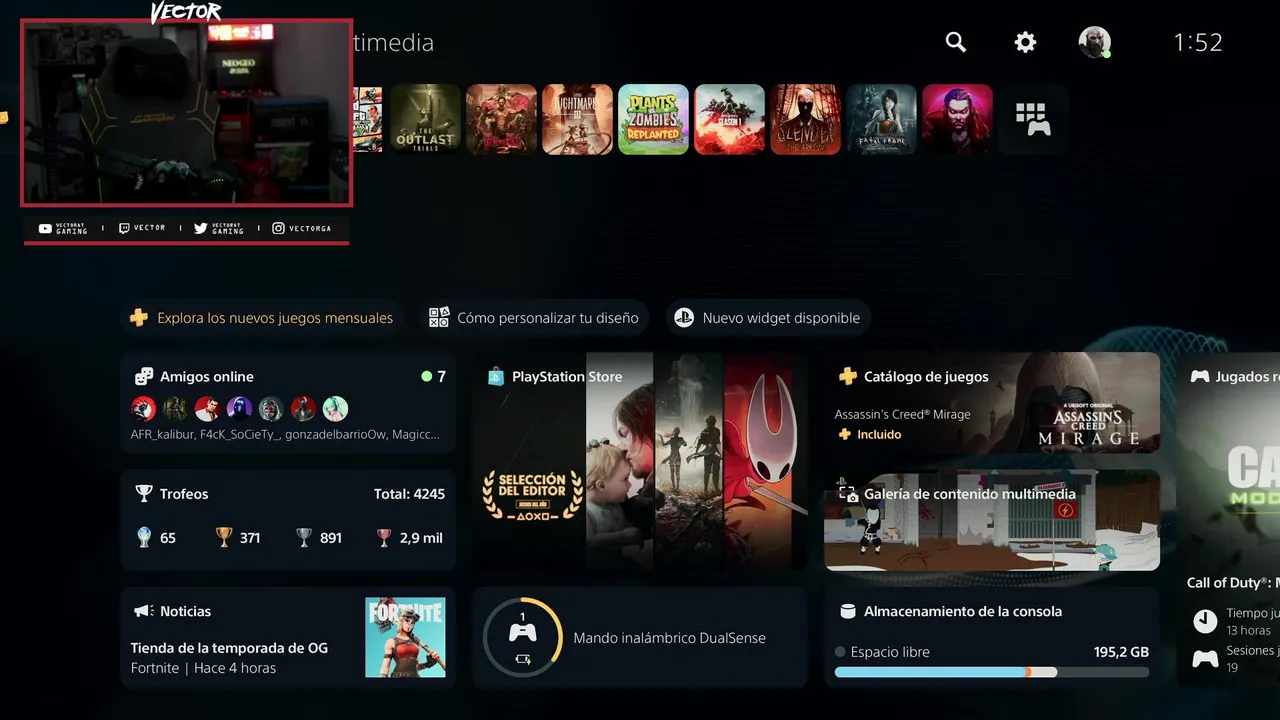Open the Fortnite news thumbnail
Viewport: 1280px width, 720px height.
405,638
